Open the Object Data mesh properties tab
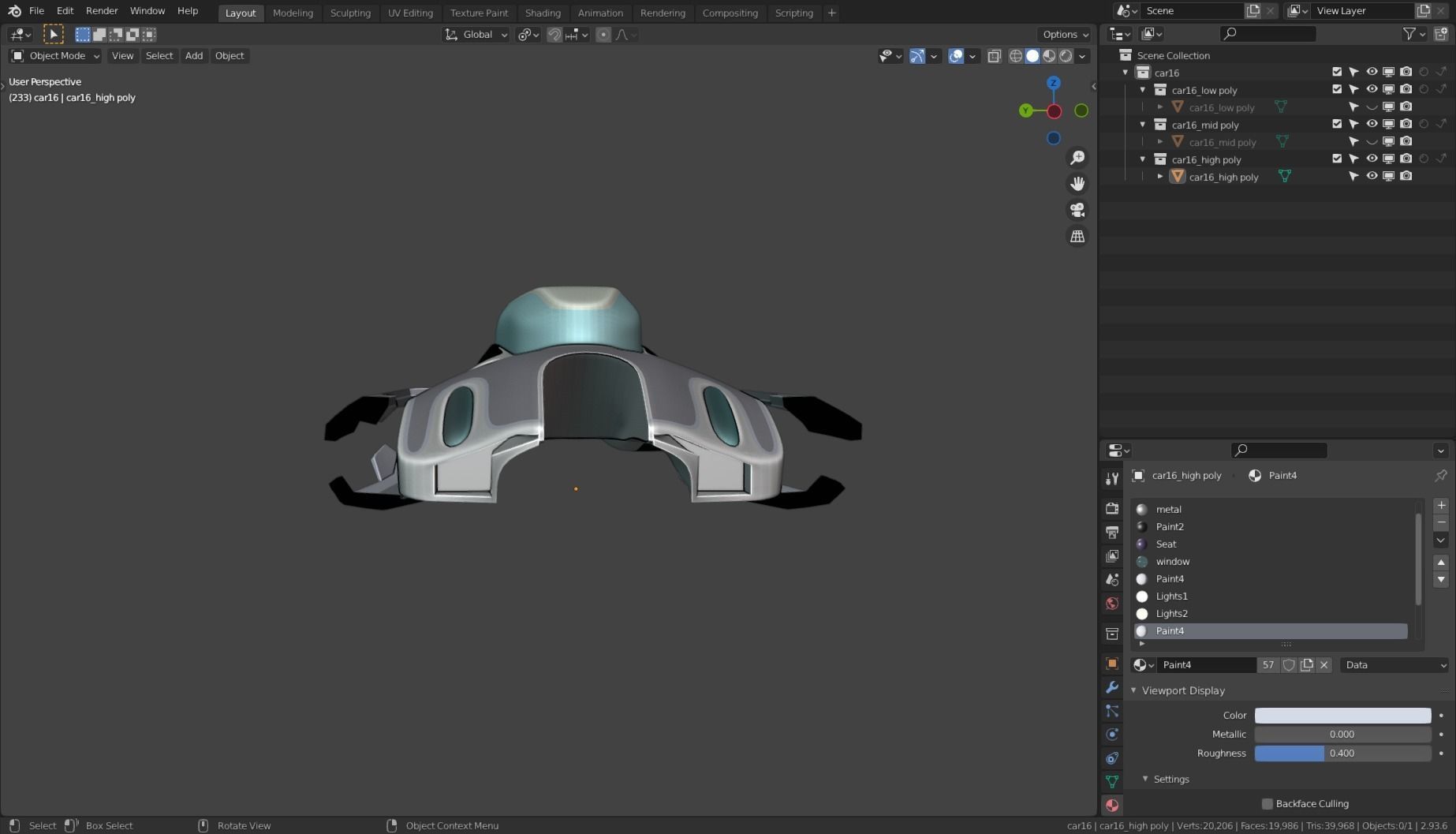 coord(1112,781)
